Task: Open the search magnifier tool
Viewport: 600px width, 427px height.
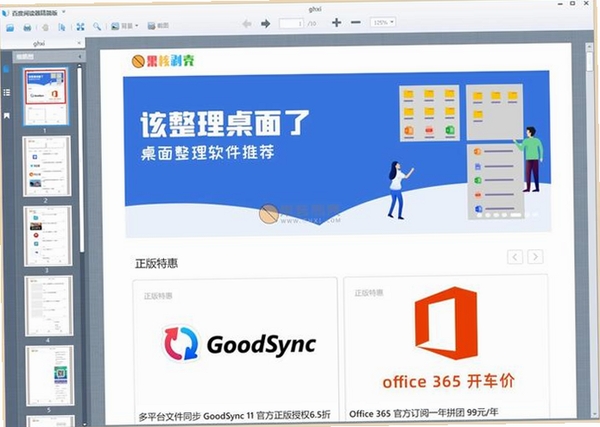Action: (97, 26)
